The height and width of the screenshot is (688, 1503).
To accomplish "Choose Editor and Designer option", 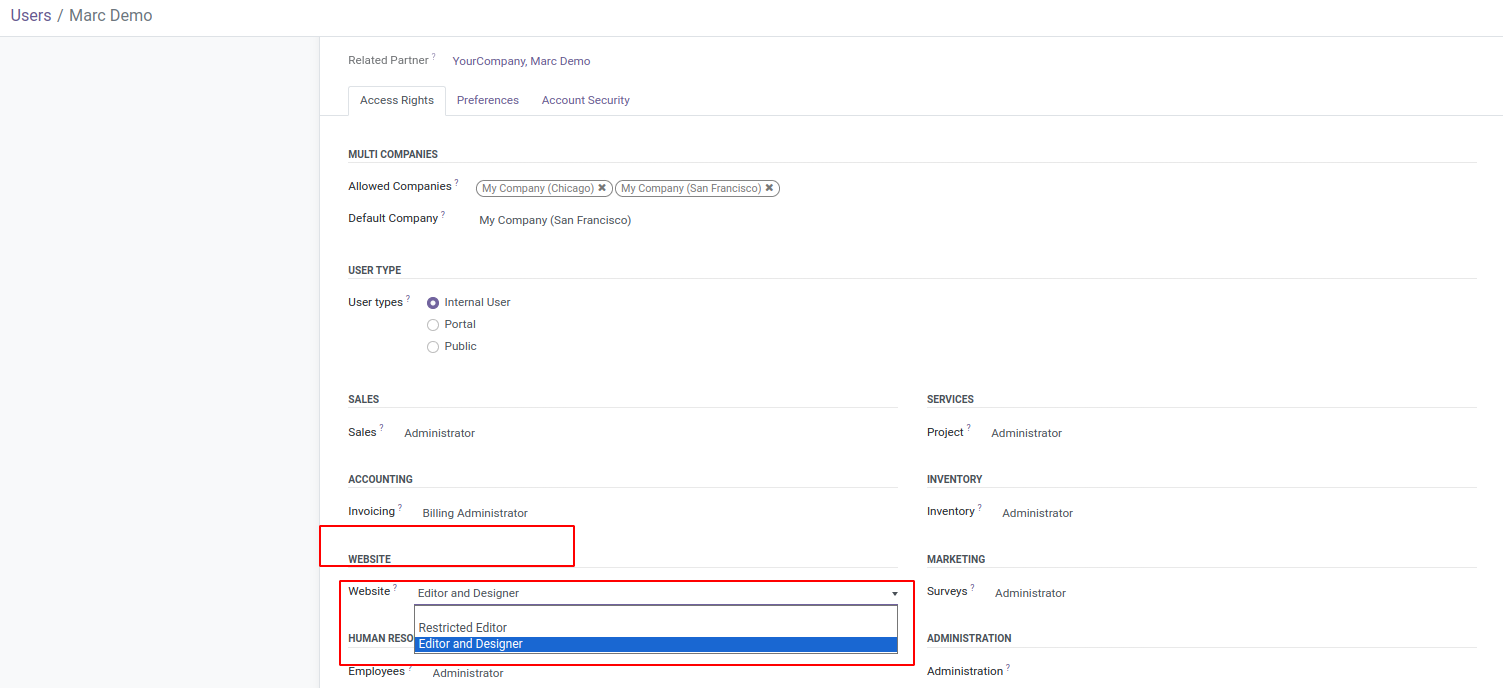I will pyautogui.click(x=471, y=644).
